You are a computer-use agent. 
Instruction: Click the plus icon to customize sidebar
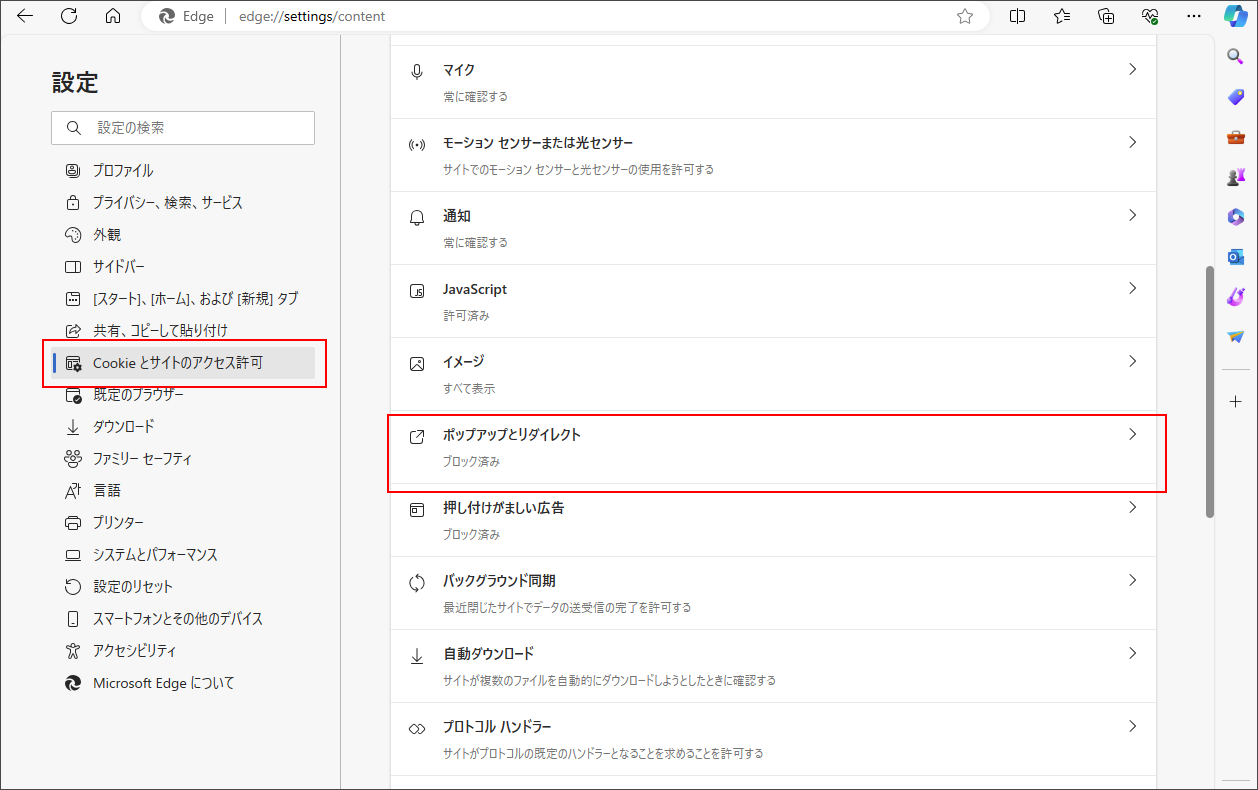tap(1236, 401)
